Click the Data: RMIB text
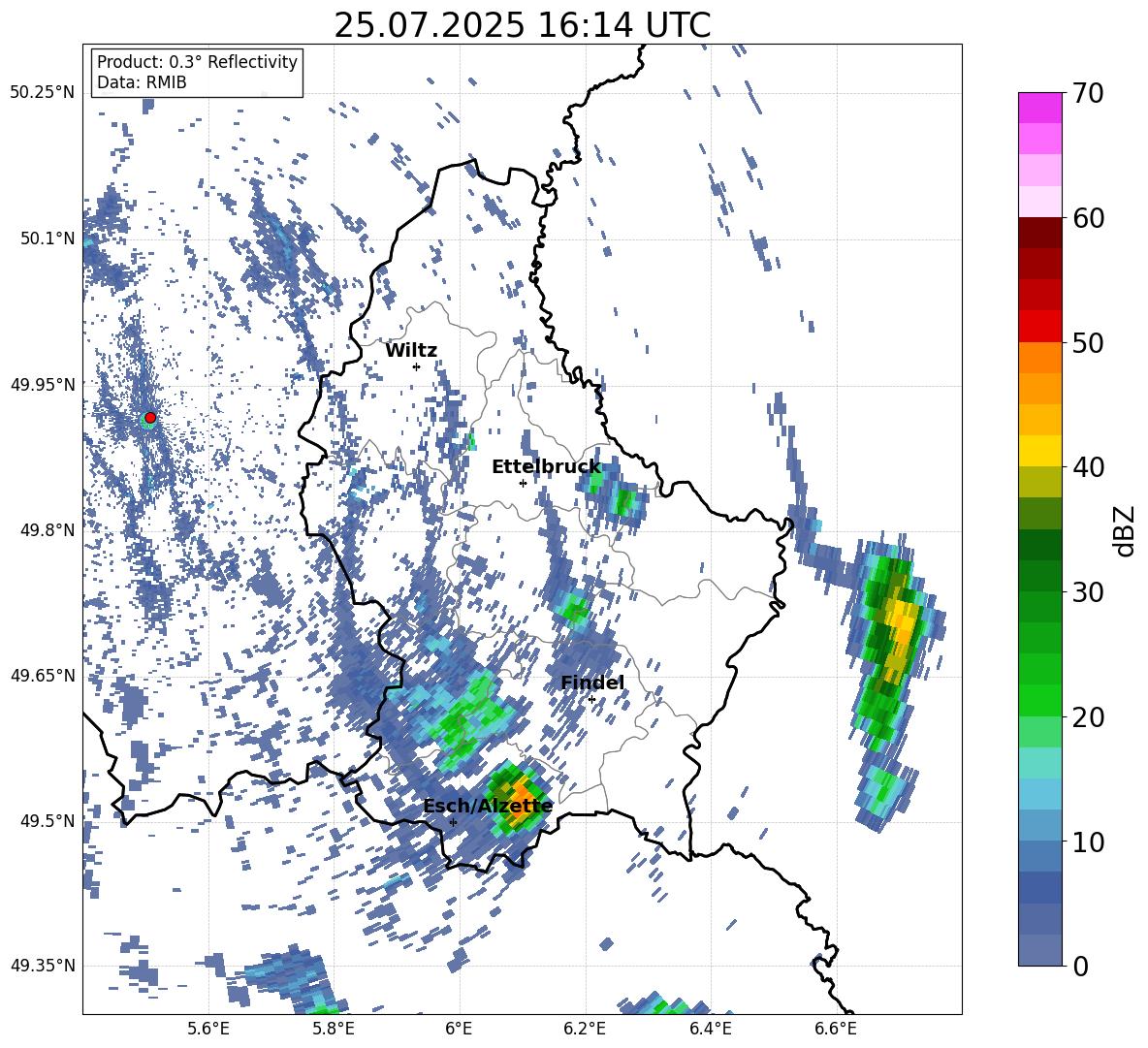The height and width of the screenshot is (1048, 1148). coord(142,82)
